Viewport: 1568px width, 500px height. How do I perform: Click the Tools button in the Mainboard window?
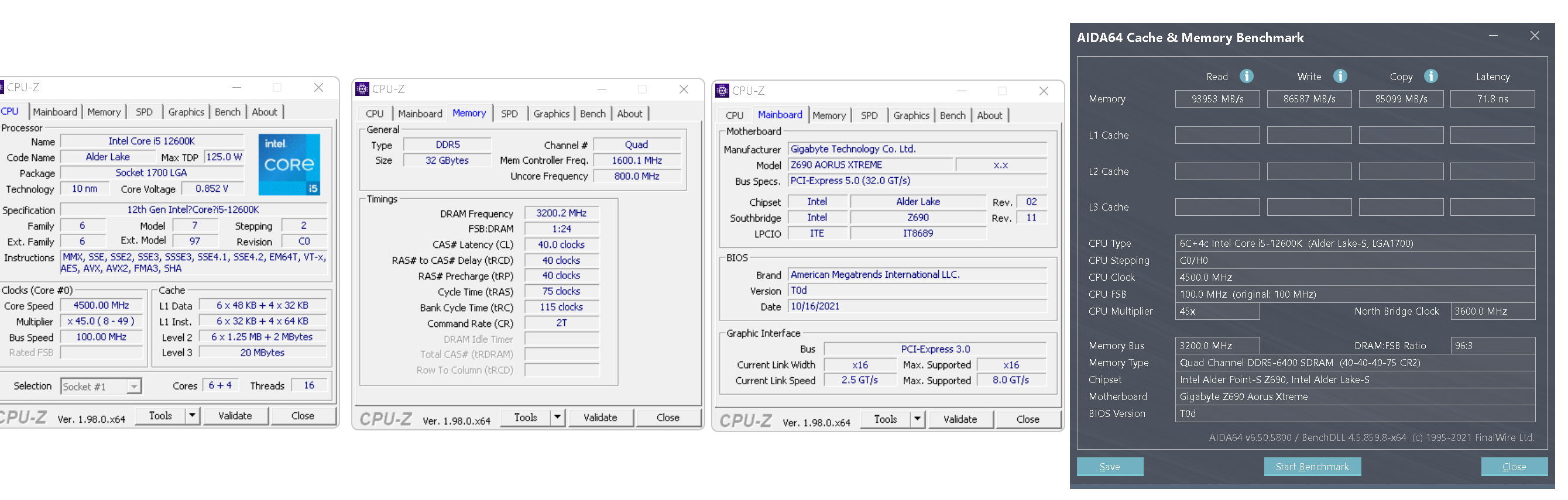tap(886, 419)
